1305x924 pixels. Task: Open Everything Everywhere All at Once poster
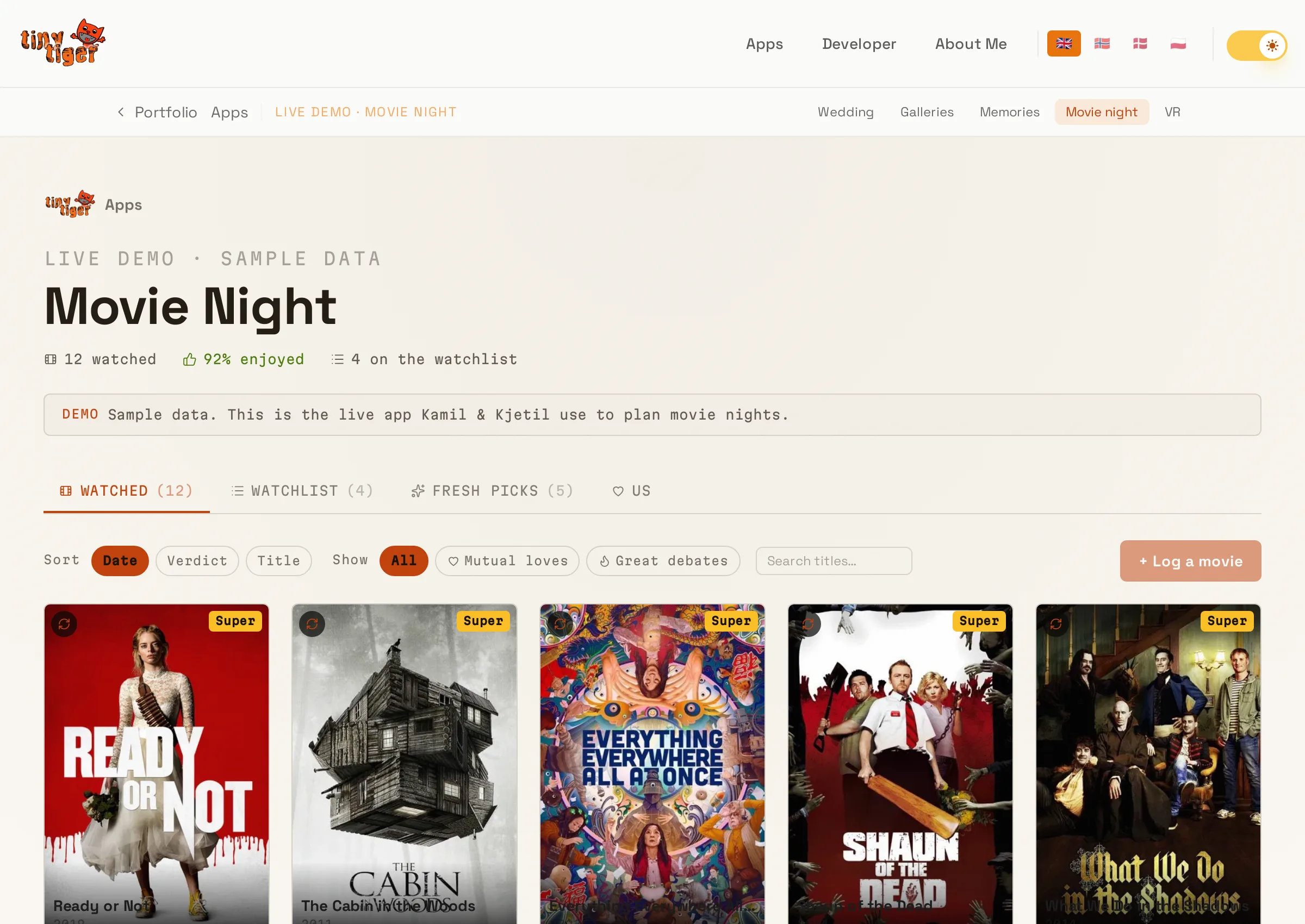(x=652, y=764)
